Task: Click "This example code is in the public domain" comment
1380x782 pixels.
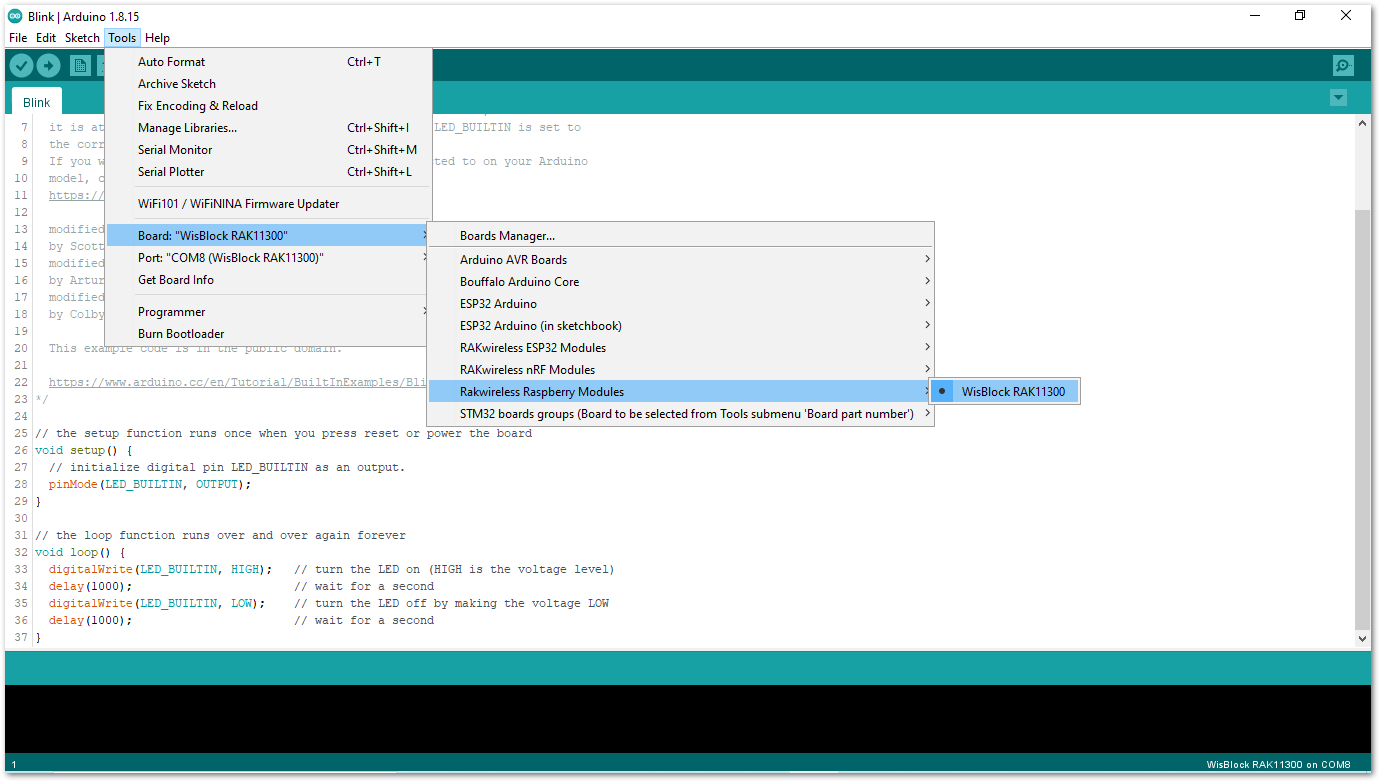Action: pos(195,348)
